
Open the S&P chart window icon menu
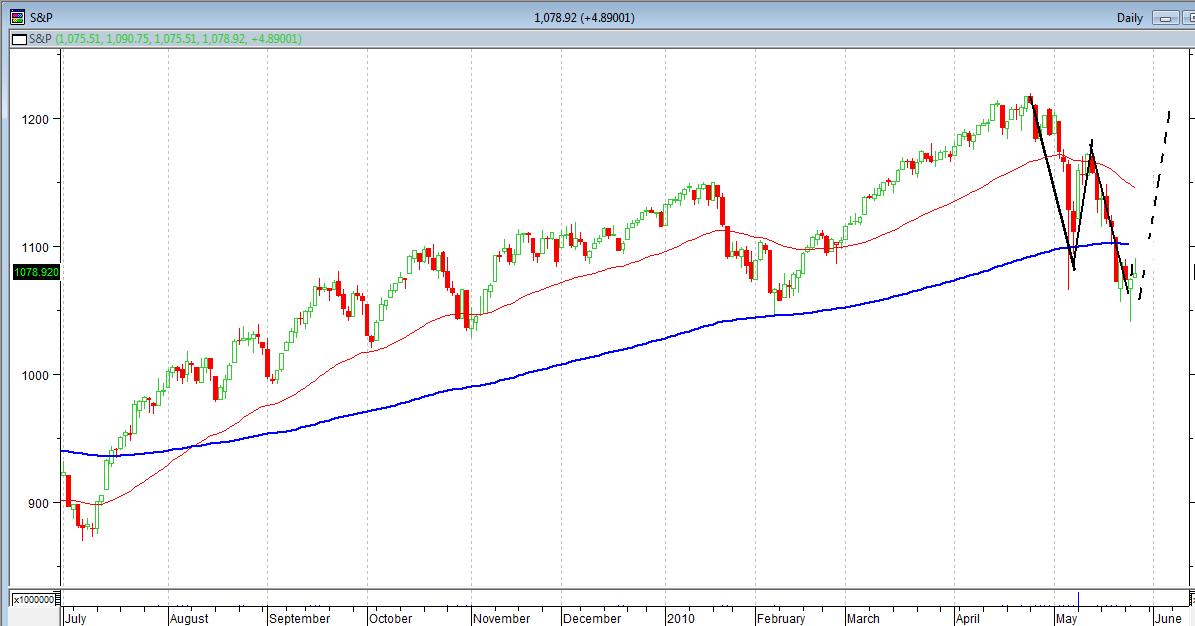pyautogui.click(x=17, y=17)
